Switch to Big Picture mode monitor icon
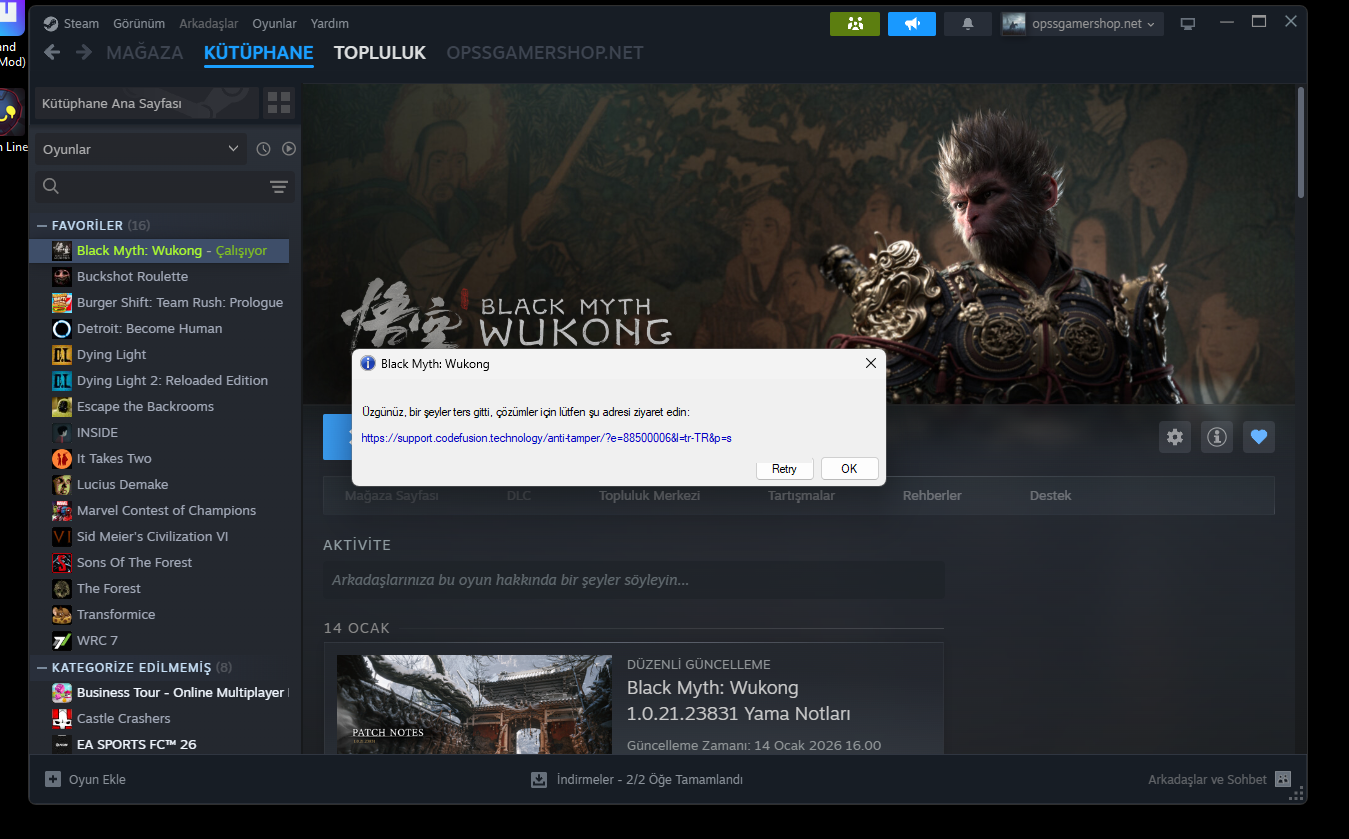Viewport: 1349px width, 839px height. pyautogui.click(x=1188, y=24)
